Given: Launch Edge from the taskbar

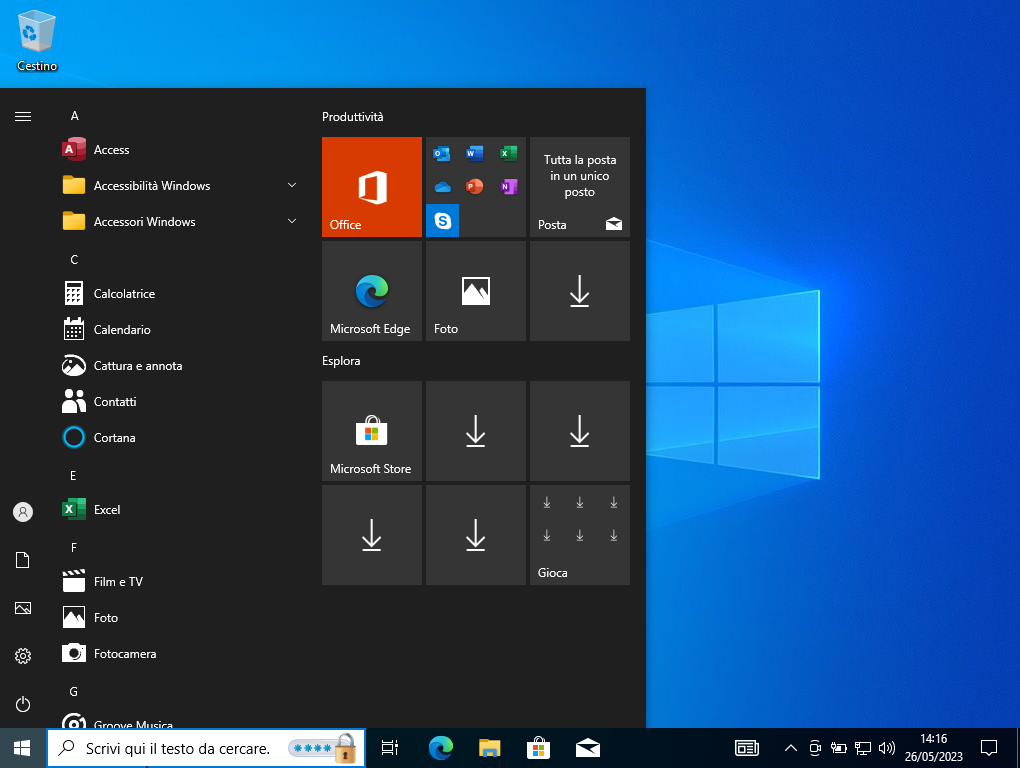Looking at the screenshot, I should coord(441,748).
